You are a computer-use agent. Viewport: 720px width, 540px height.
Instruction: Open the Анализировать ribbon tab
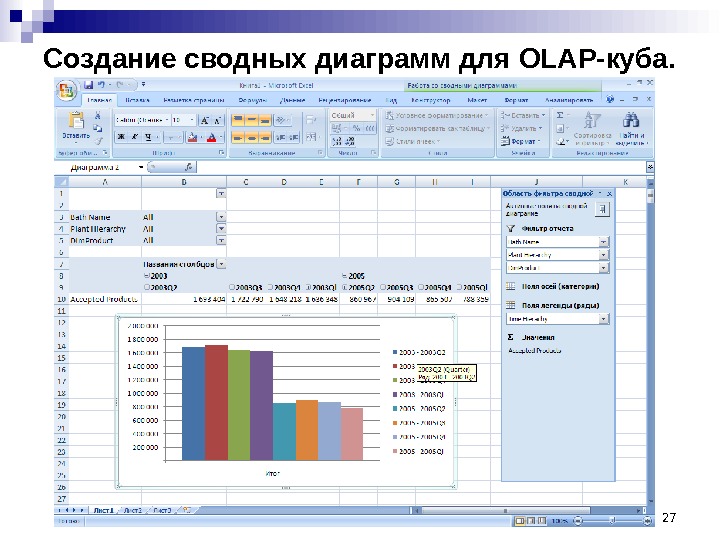[x=569, y=100]
